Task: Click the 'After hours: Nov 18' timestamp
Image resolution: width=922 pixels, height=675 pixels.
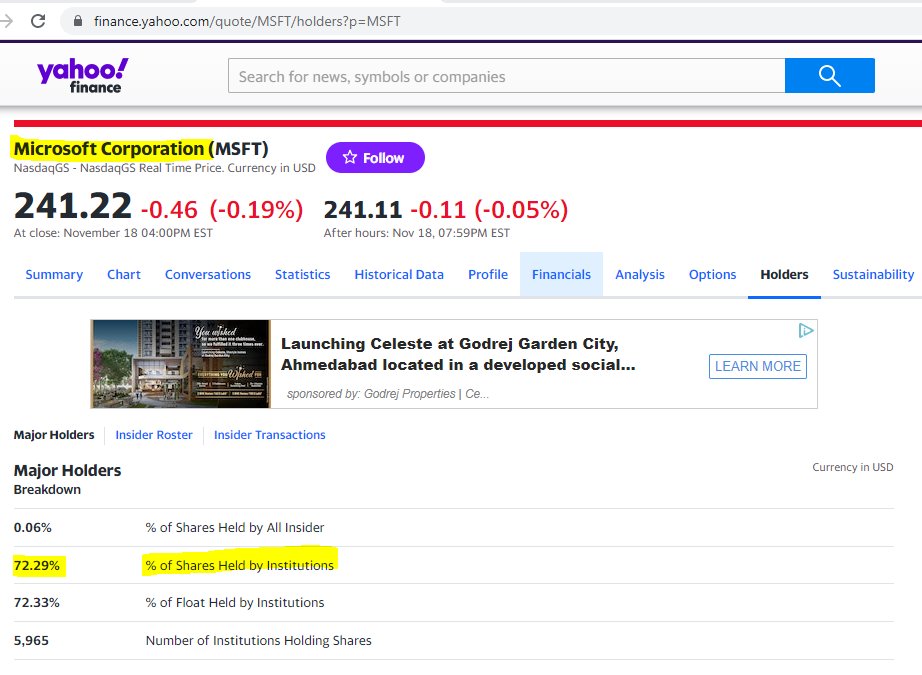Action: 416,233
